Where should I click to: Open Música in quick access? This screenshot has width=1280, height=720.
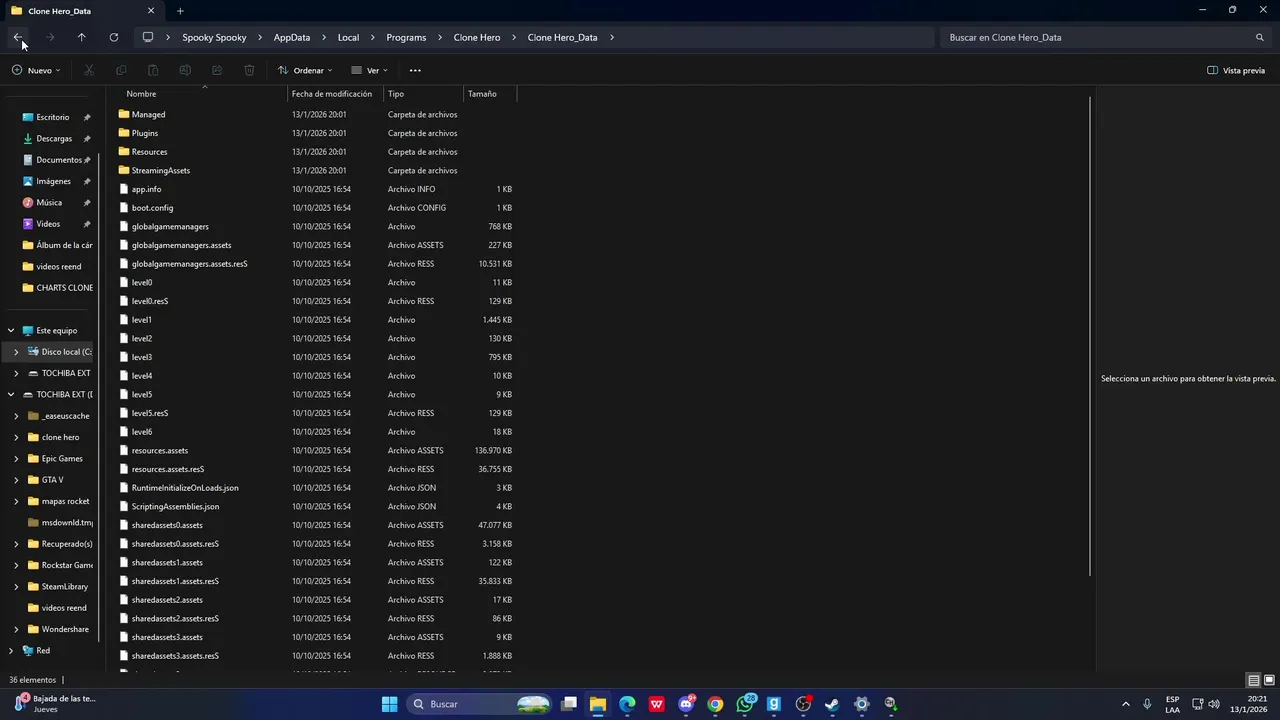point(49,202)
